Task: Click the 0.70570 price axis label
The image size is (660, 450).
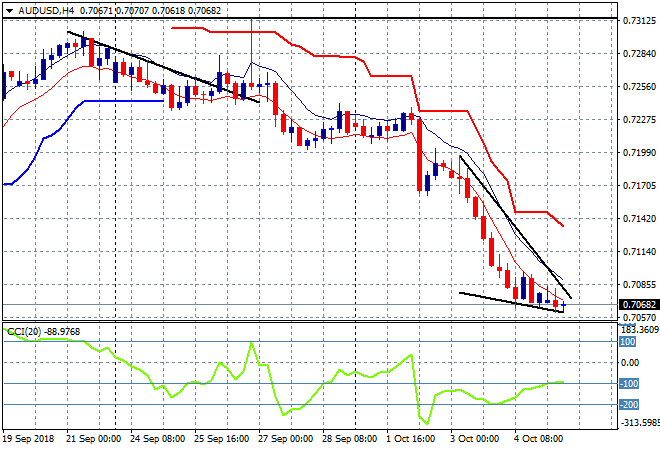Action: tap(639, 317)
